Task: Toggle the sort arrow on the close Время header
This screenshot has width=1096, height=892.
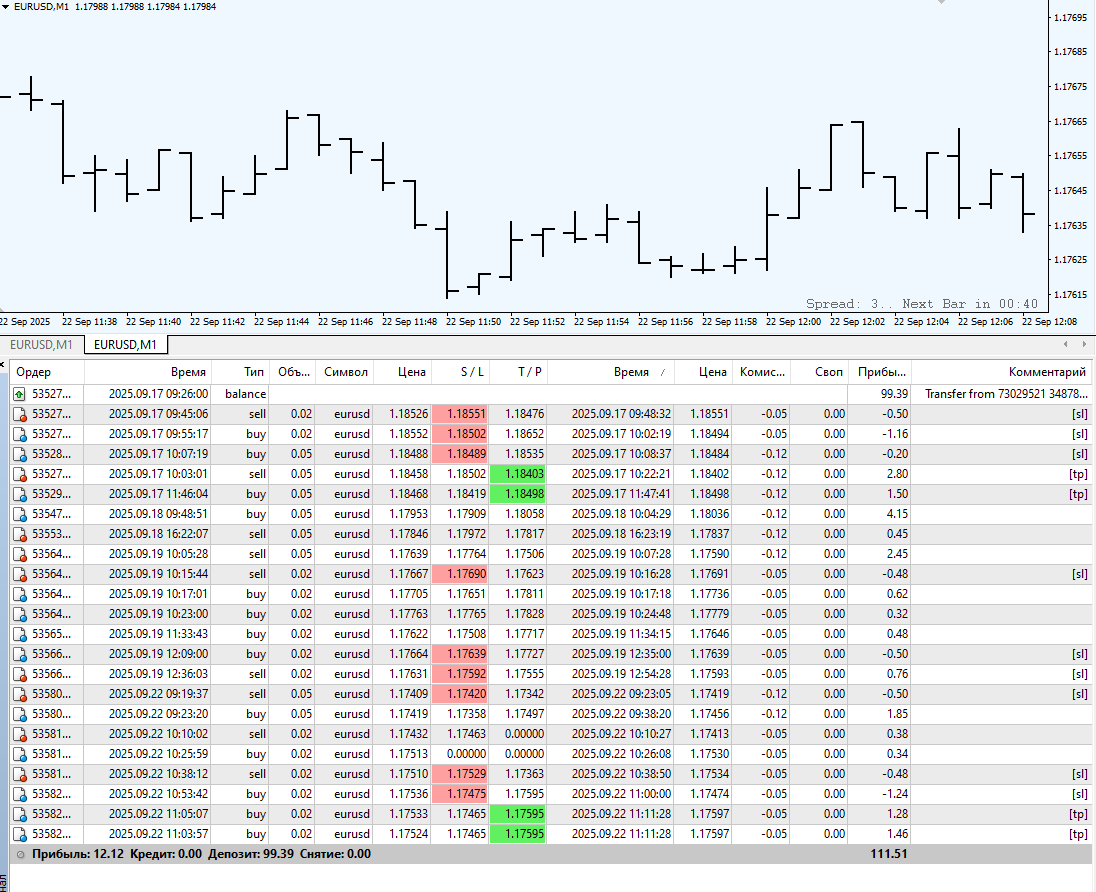Action: pos(662,373)
